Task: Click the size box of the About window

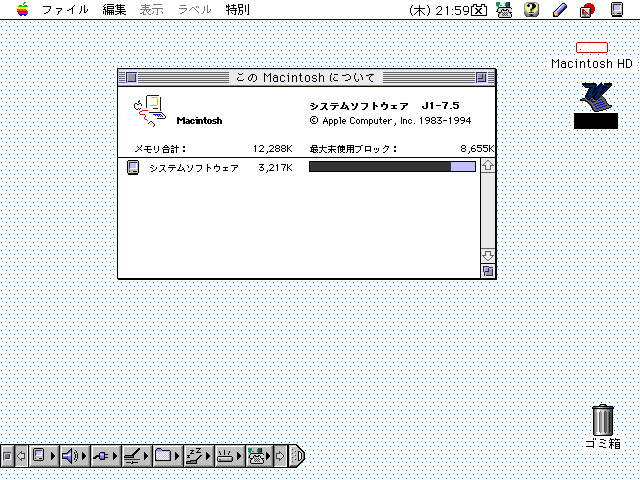Action: 488,271
